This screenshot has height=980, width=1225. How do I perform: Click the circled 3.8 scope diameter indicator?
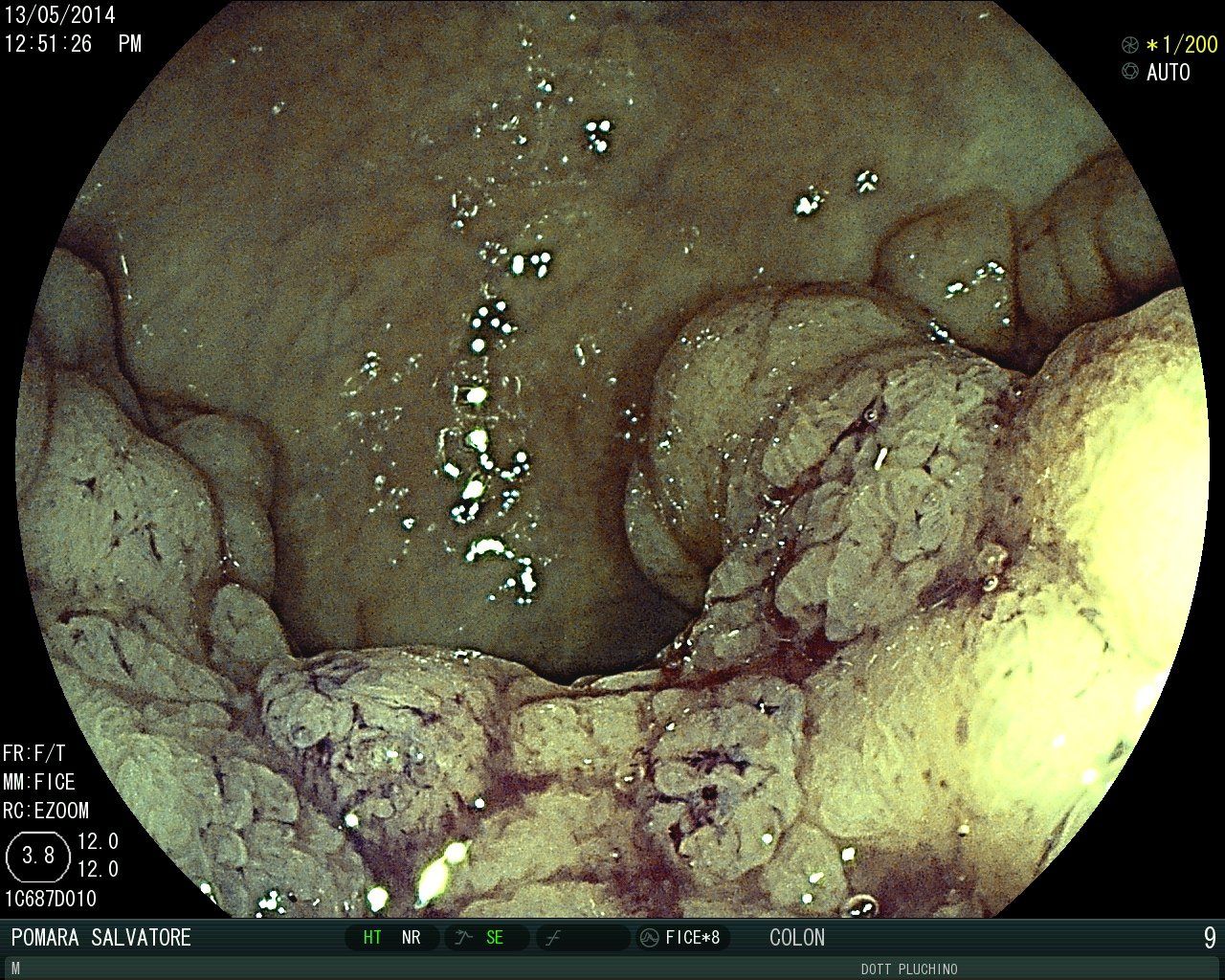pos(38,857)
